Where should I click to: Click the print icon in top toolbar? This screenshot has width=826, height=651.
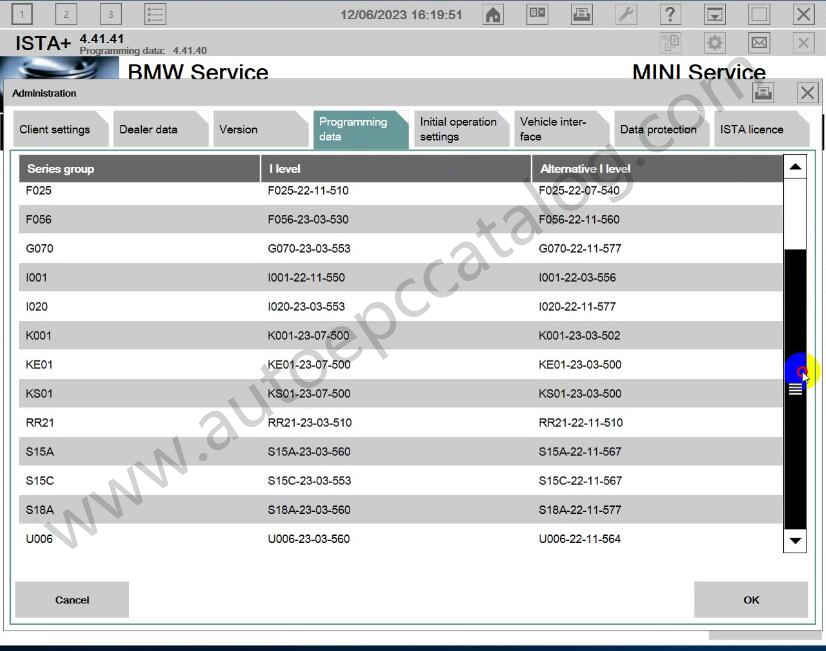[x=581, y=14]
